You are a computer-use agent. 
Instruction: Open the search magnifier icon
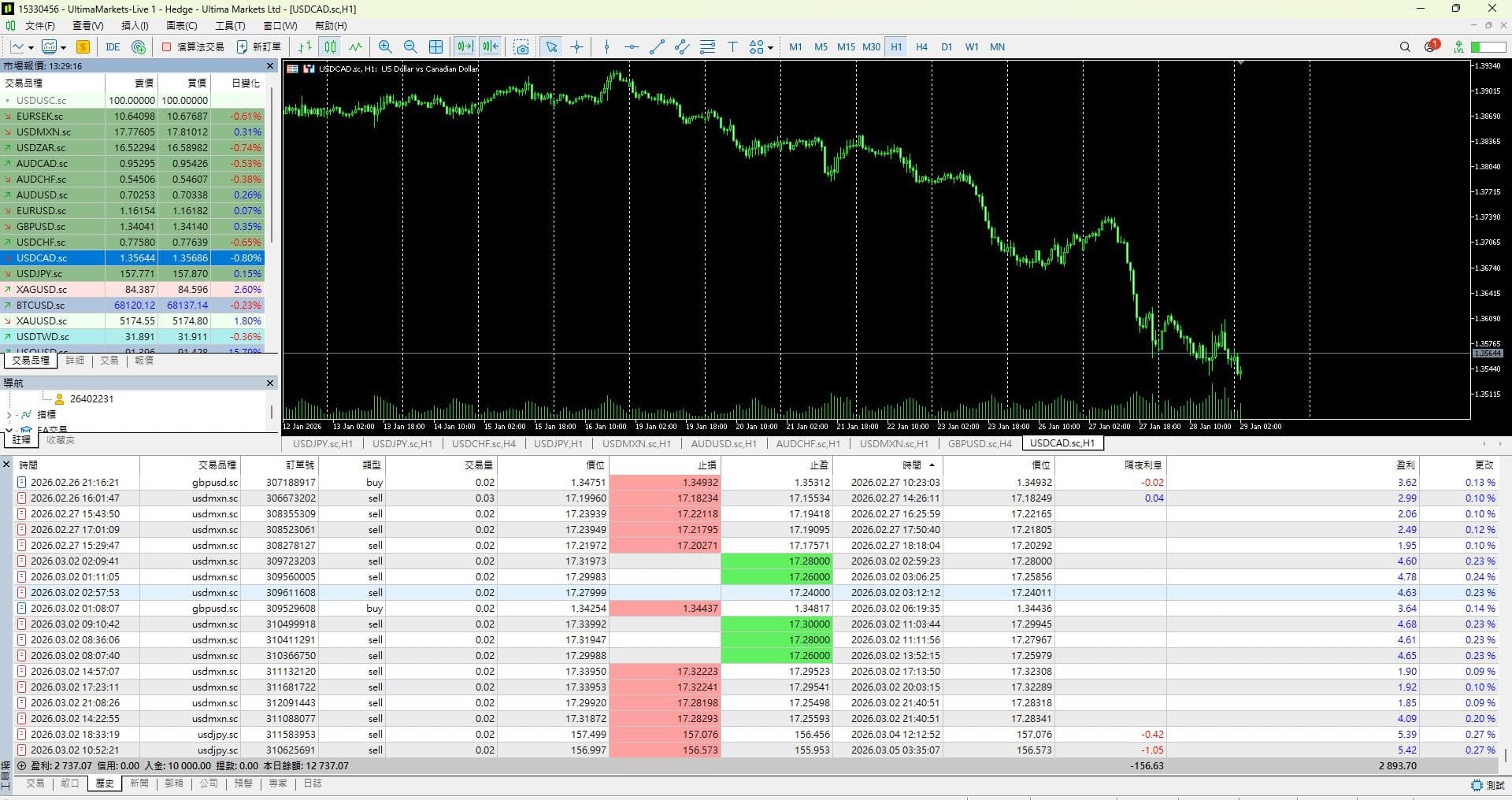tap(1405, 47)
